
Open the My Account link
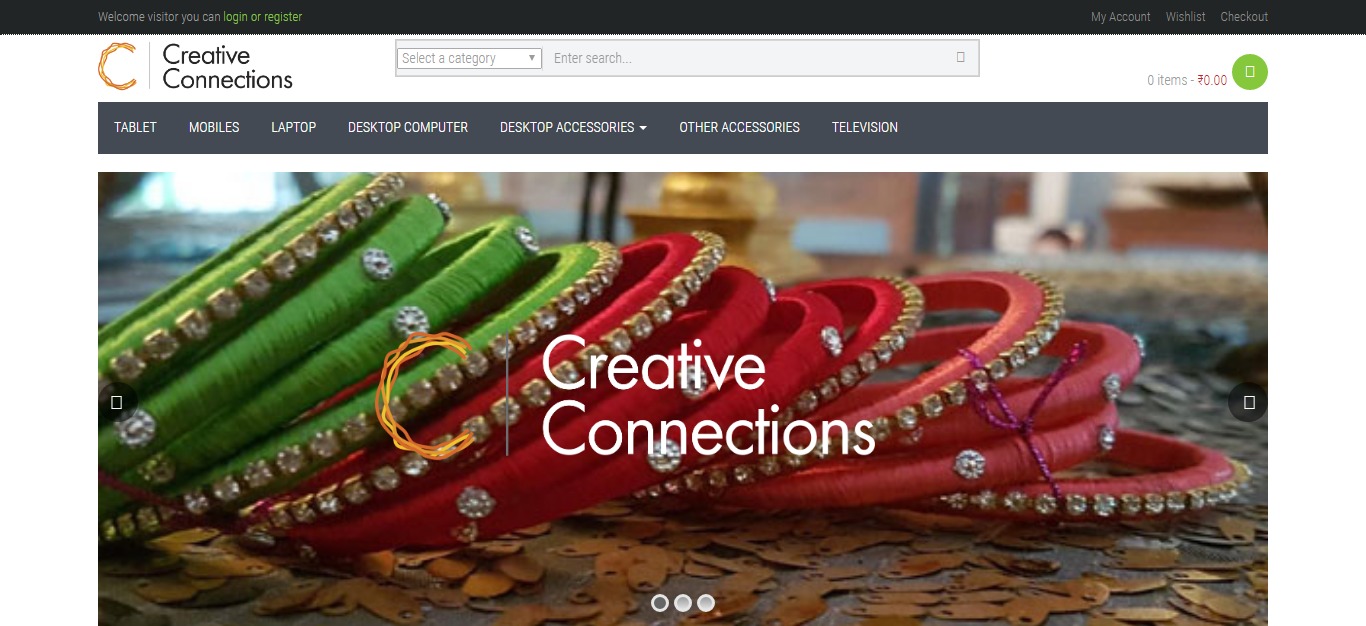[x=1121, y=17]
